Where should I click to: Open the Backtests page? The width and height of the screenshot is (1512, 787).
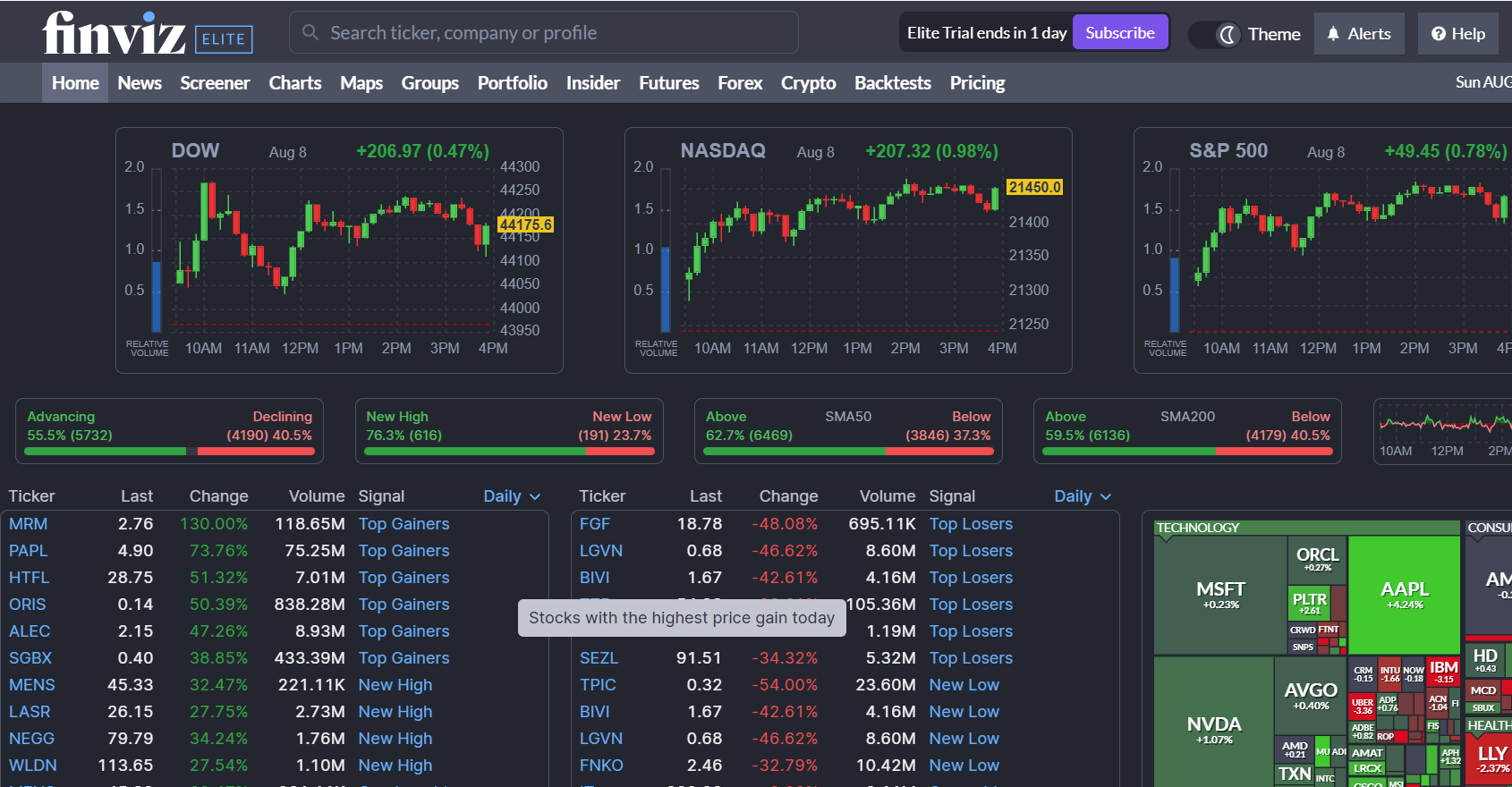(x=893, y=83)
